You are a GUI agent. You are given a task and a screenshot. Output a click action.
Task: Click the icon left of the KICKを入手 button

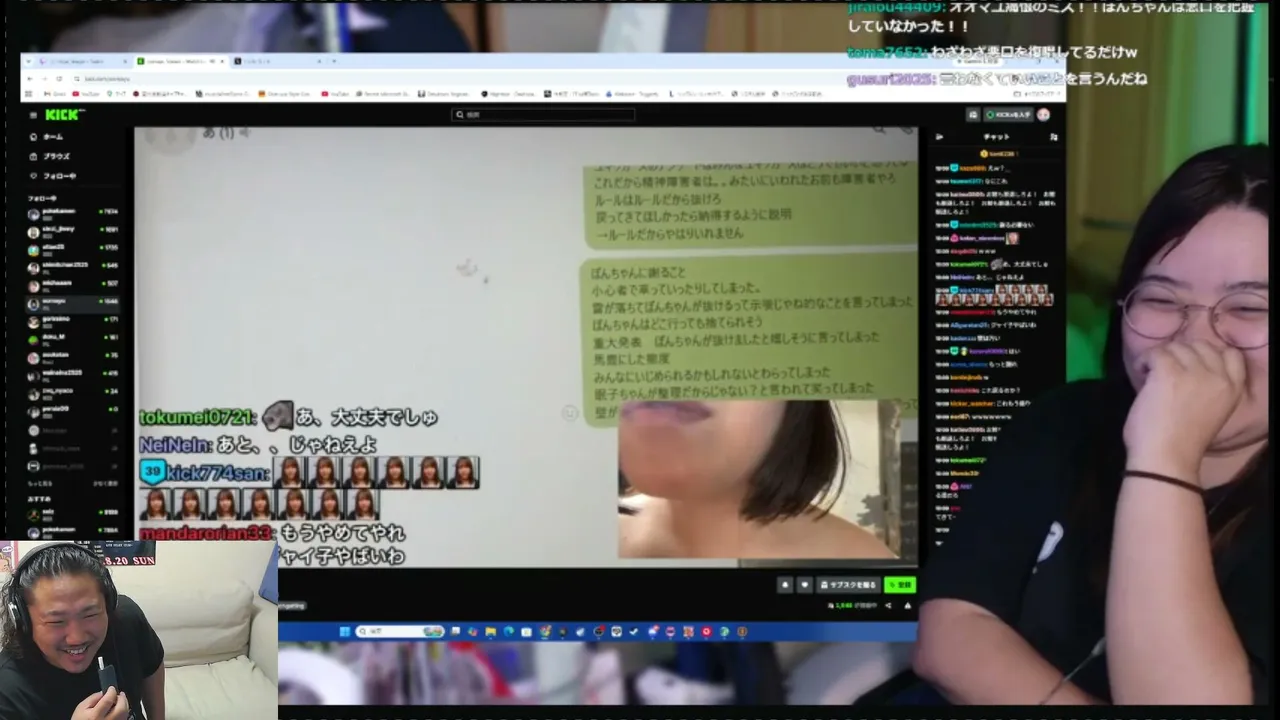[973, 115]
